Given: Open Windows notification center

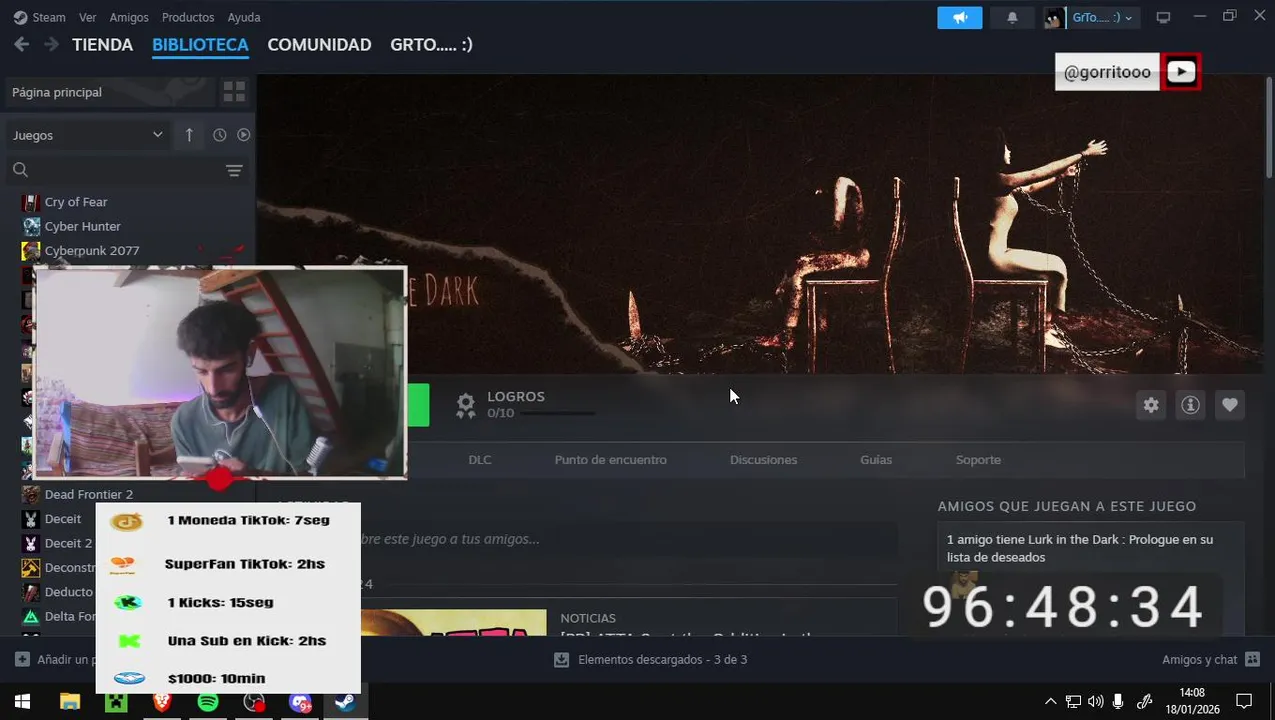Looking at the screenshot, I should pyautogui.click(x=1244, y=702).
